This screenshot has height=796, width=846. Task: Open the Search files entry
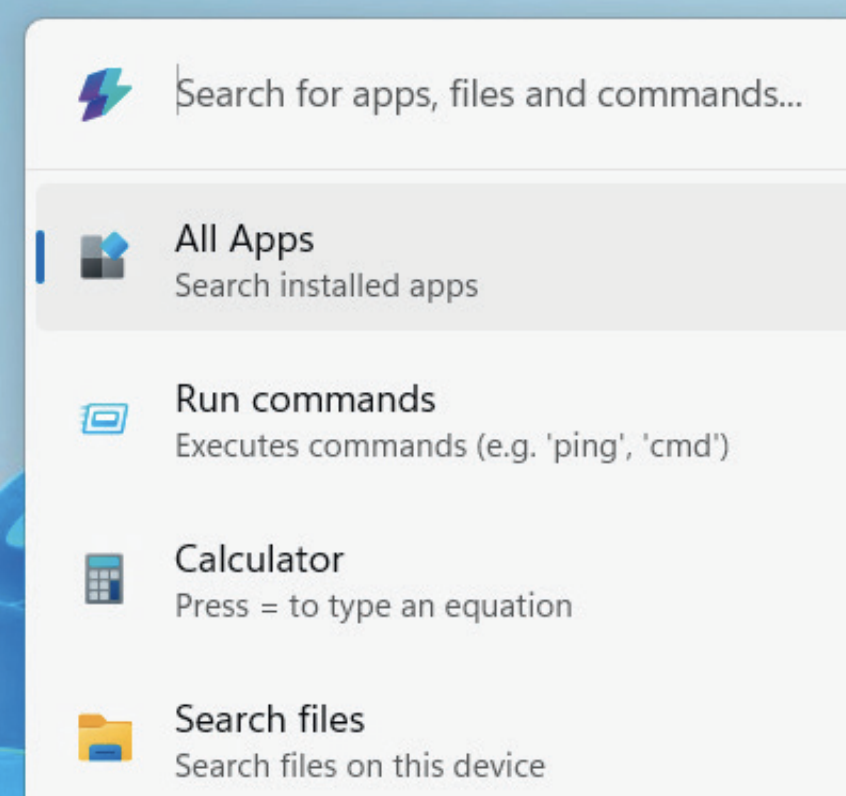270,719
